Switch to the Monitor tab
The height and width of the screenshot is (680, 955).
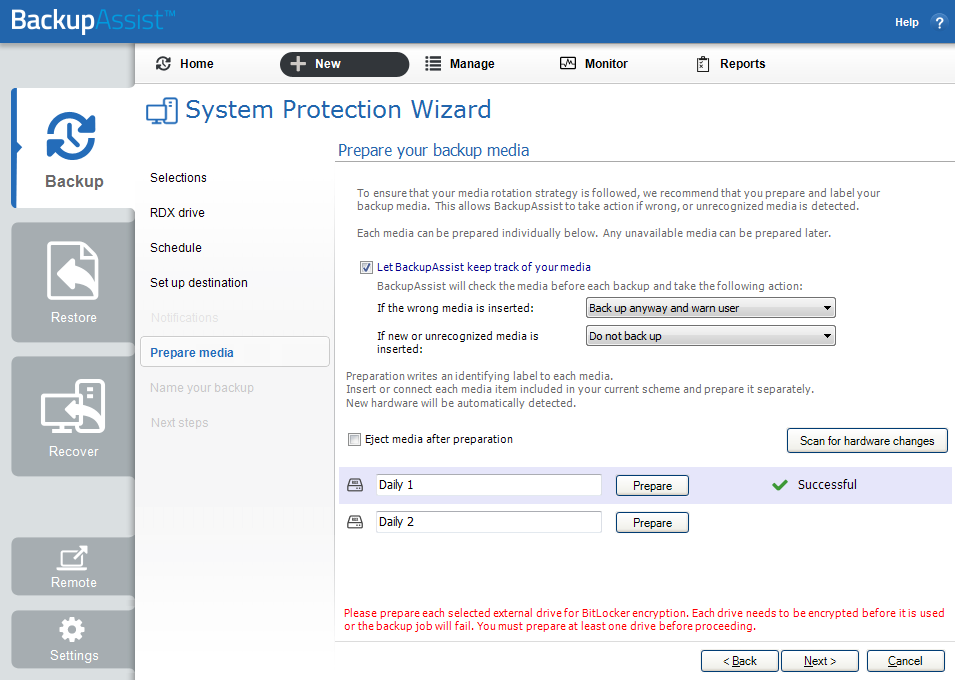coord(594,63)
